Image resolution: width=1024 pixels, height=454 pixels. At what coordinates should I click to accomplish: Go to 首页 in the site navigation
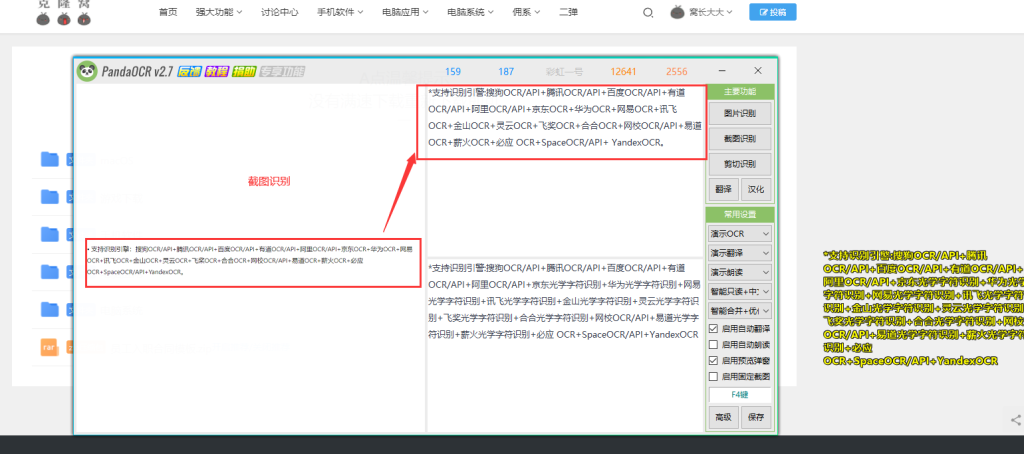coord(168,12)
